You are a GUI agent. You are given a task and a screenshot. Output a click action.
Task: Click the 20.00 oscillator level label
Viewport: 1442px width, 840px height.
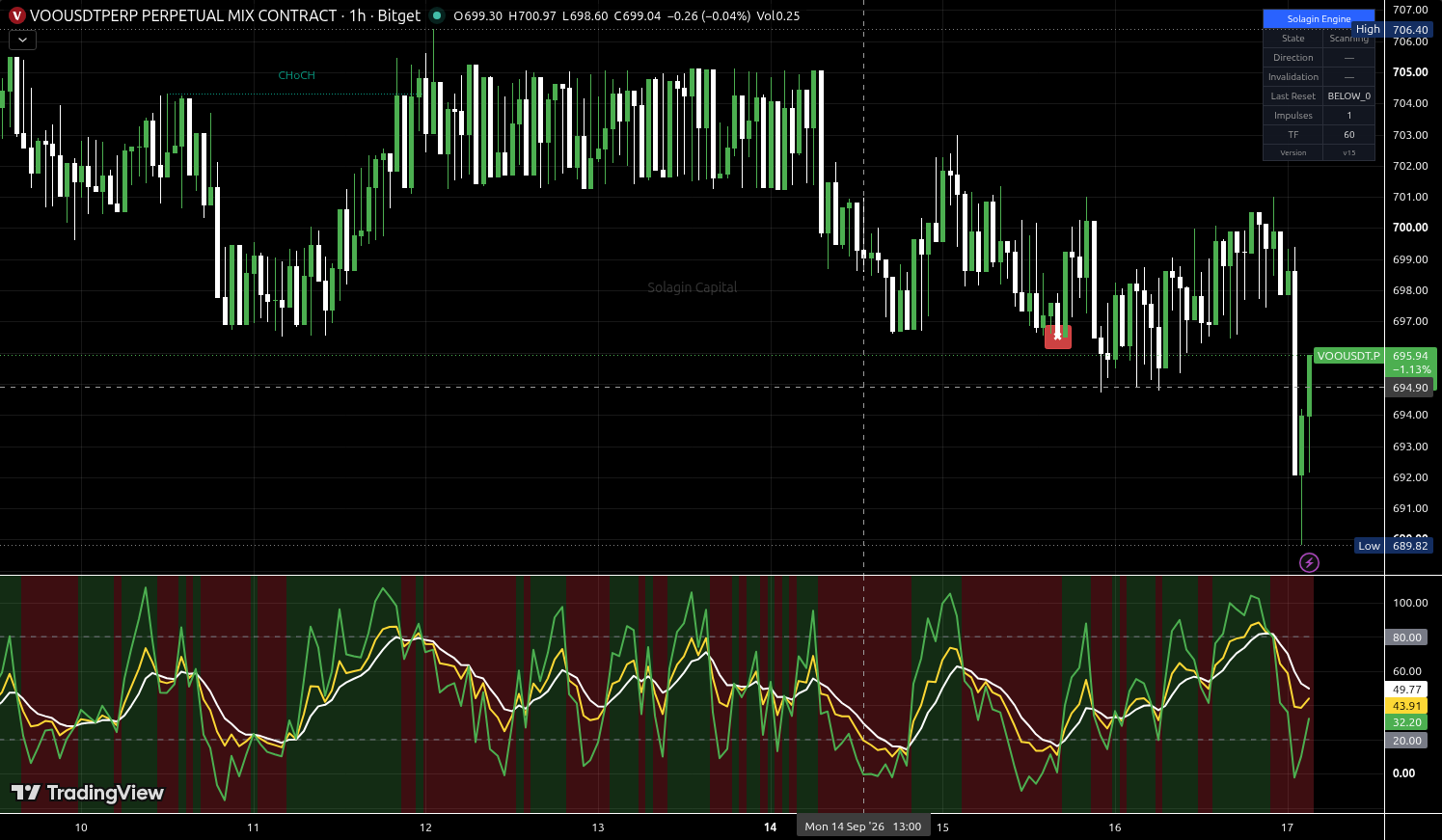1407,741
